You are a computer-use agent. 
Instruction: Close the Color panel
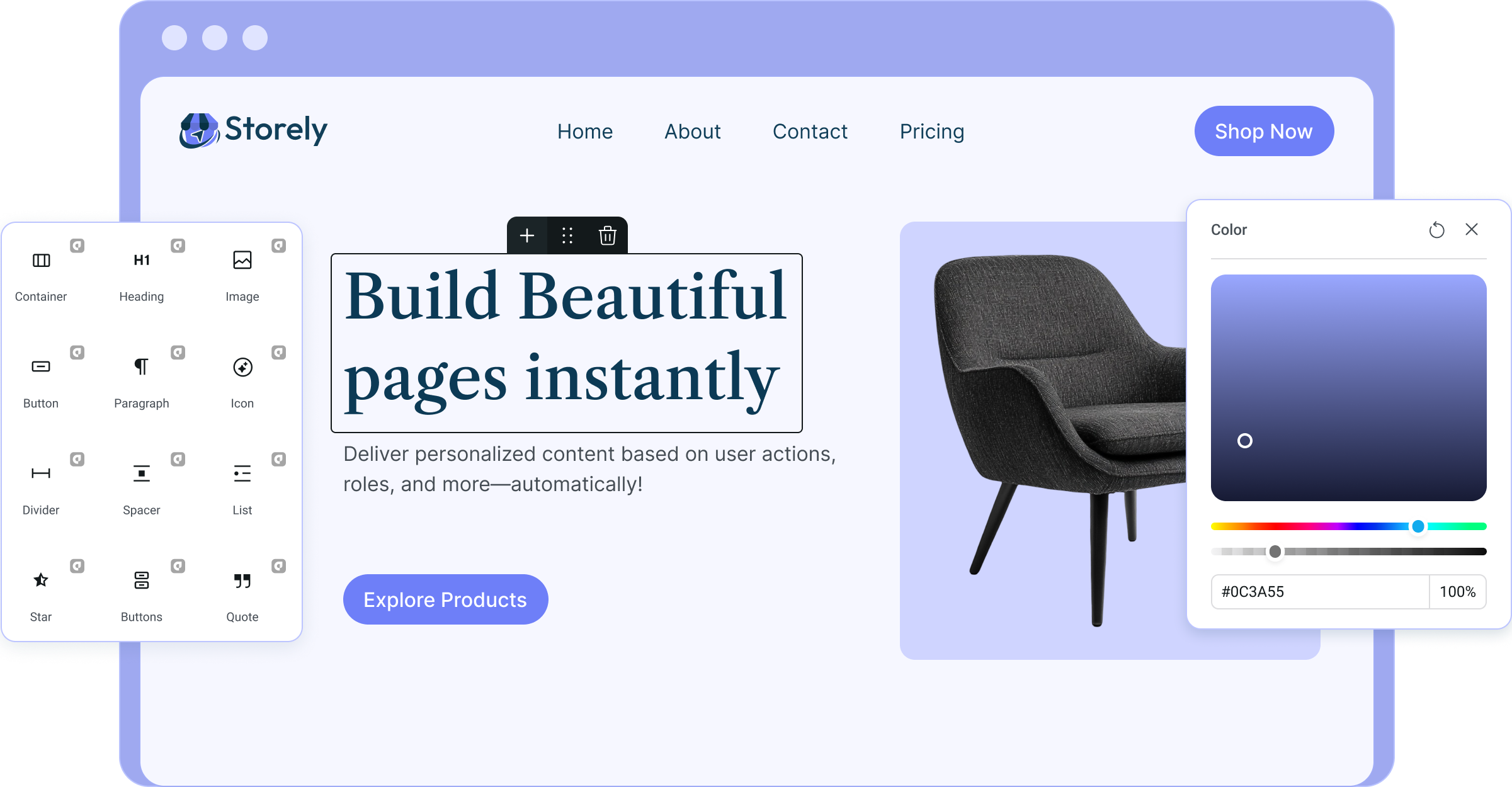(1472, 229)
